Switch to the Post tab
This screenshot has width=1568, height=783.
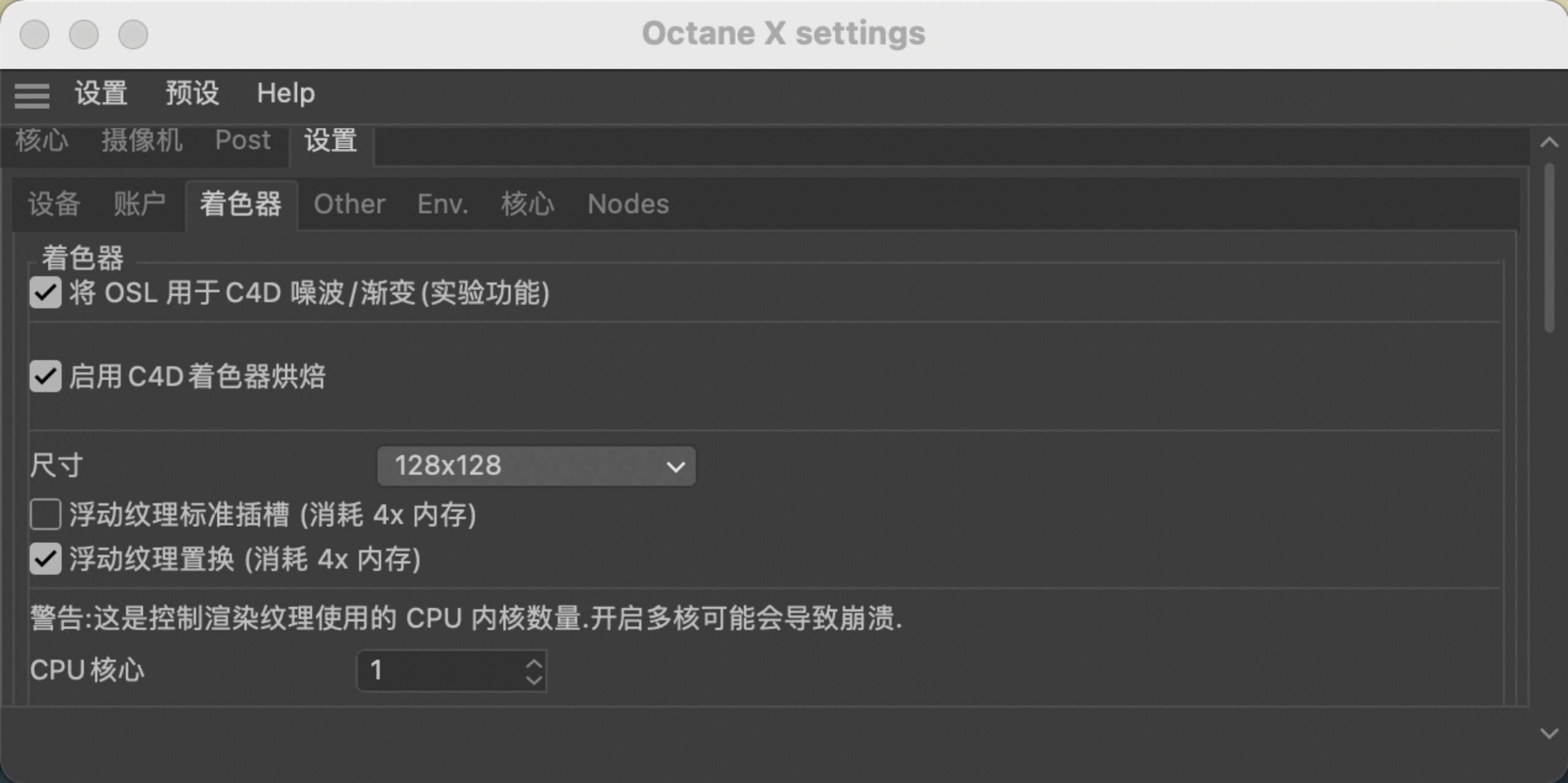click(243, 141)
